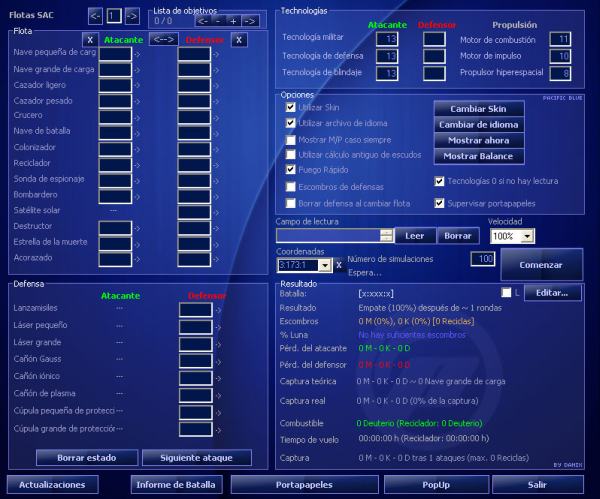Disable the Fuego Rápido option
Screen dimensions: 600x499
[x=291, y=170]
